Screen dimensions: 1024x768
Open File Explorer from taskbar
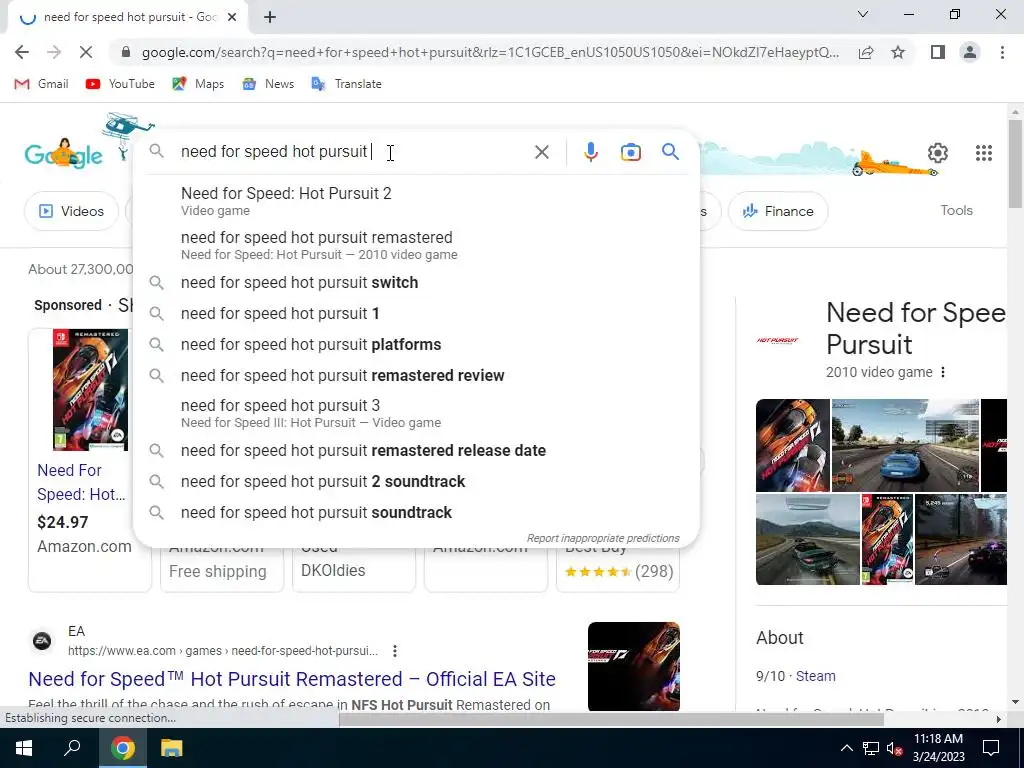point(171,748)
